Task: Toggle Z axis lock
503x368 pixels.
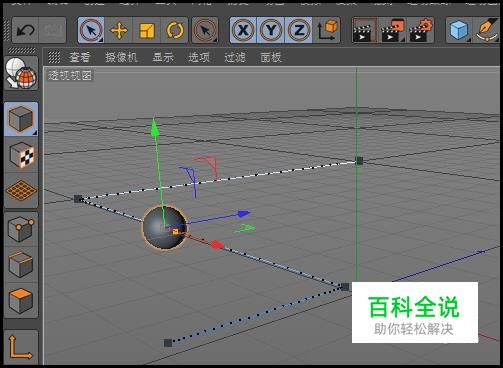Action: [x=299, y=30]
